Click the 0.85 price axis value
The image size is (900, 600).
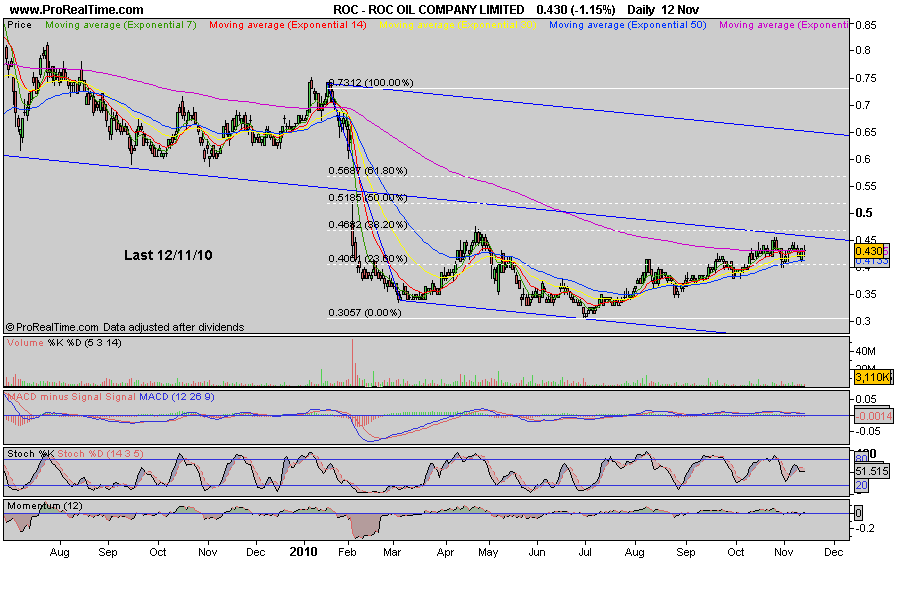866,25
